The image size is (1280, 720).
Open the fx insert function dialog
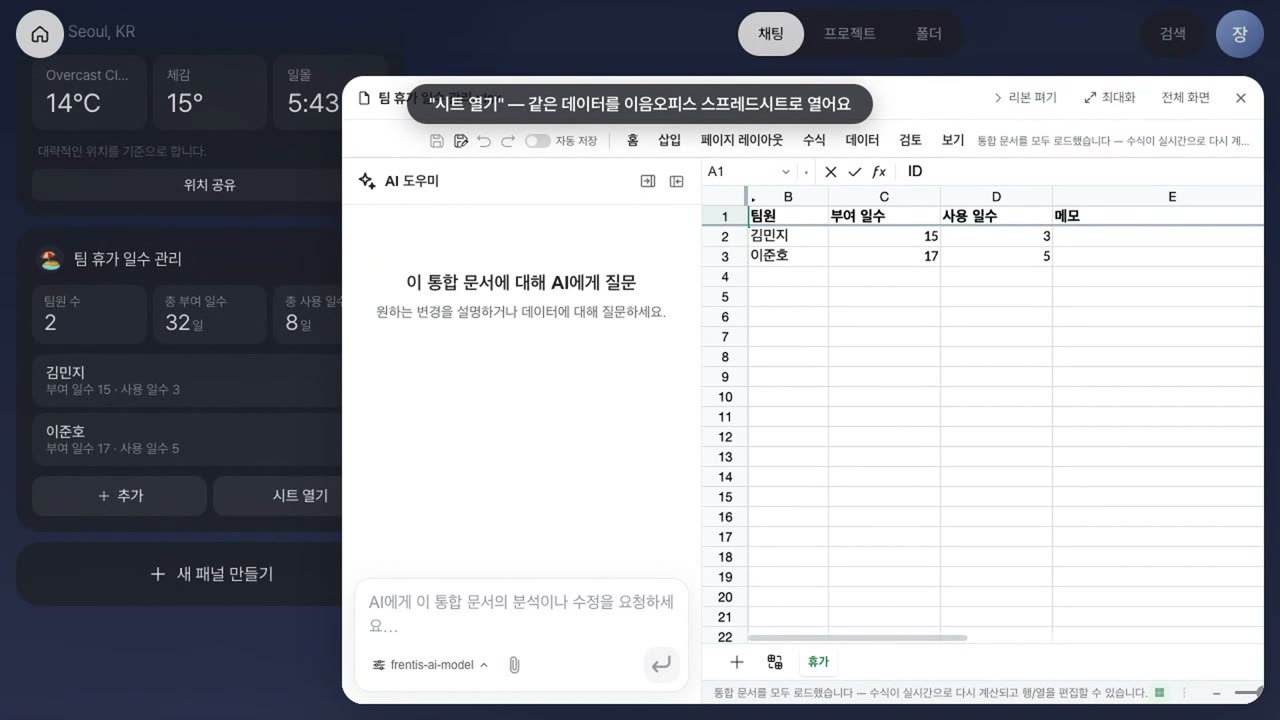coord(879,172)
